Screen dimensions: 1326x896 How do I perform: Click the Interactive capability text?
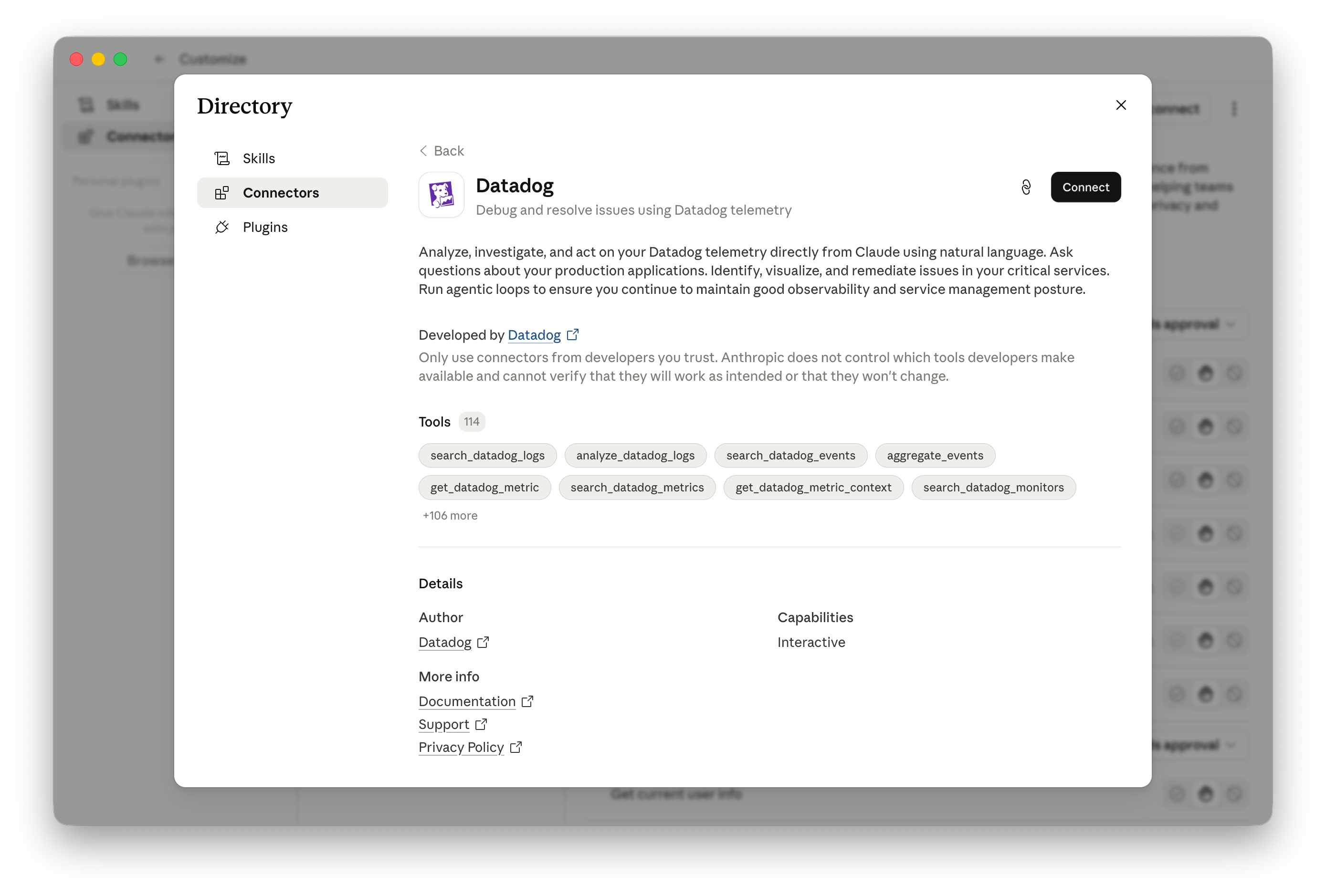tap(811, 642)
